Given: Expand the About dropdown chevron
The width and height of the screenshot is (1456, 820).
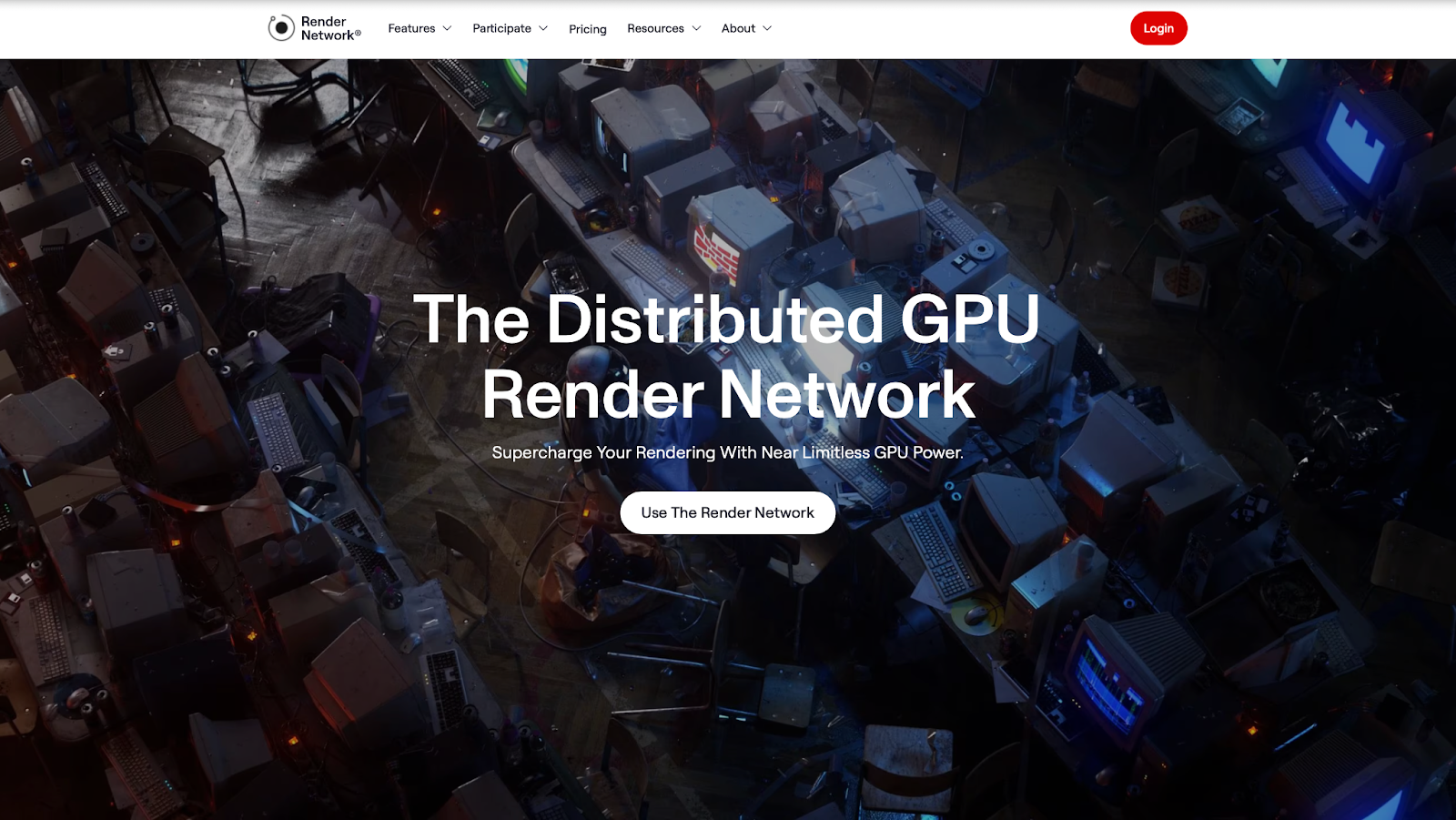Looking at the screenshot, I should tap(767, 28).
